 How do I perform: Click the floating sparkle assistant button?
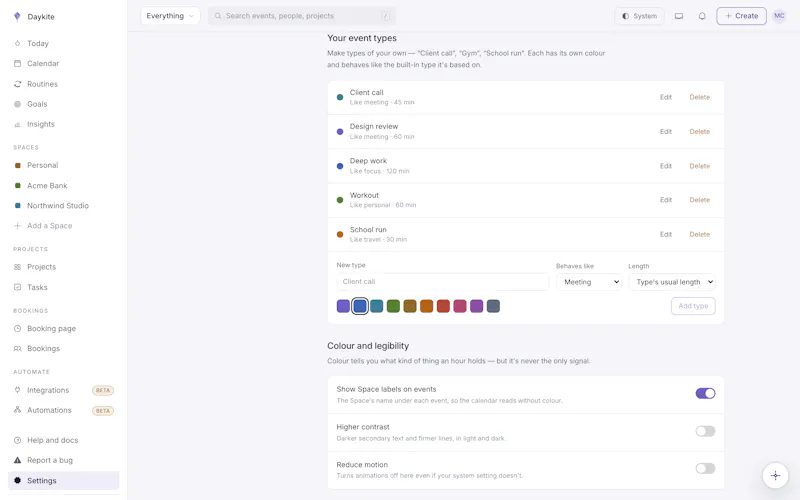[775, 476]
